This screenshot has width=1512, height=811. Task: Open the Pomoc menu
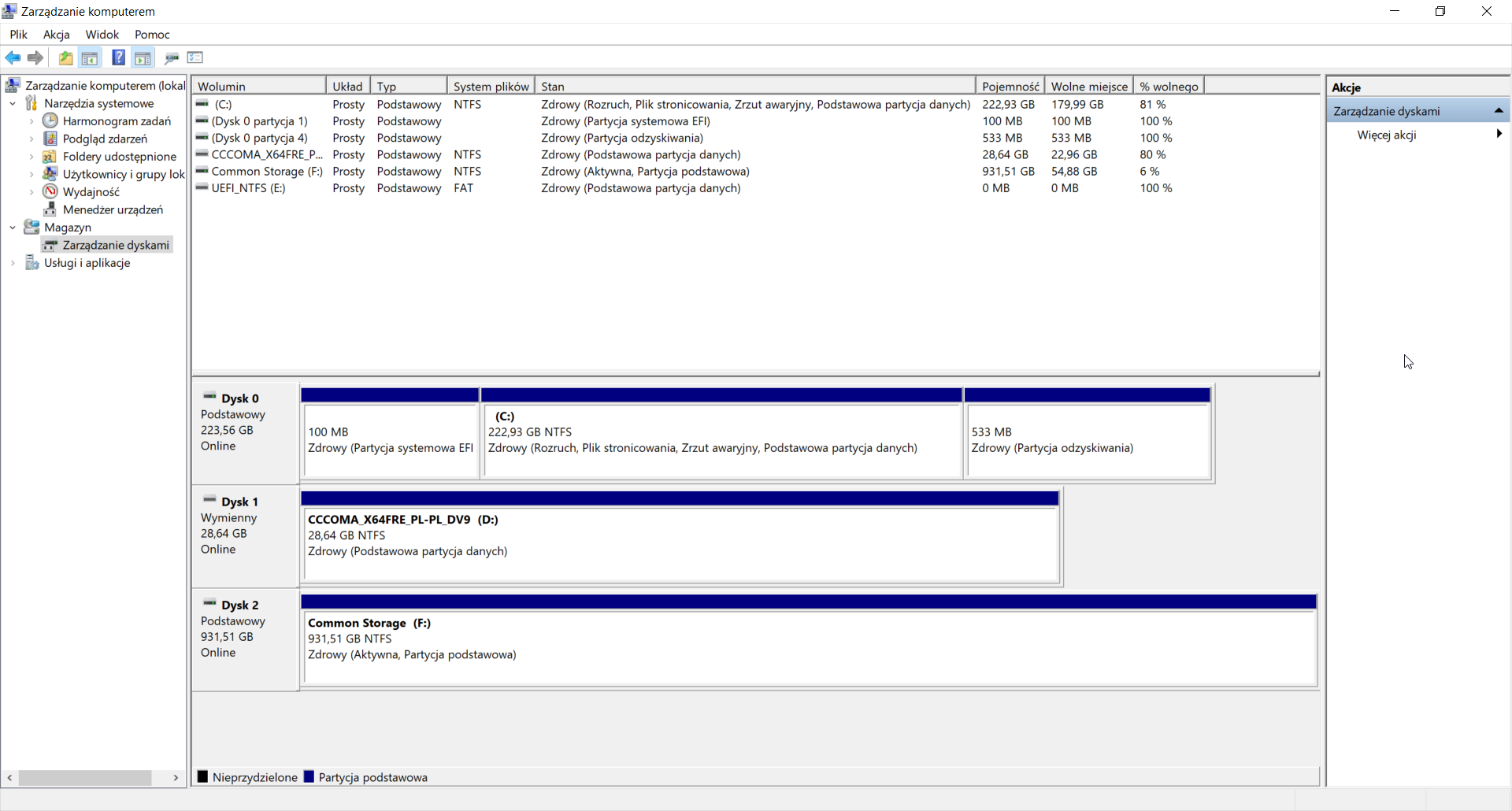point(152,34)
